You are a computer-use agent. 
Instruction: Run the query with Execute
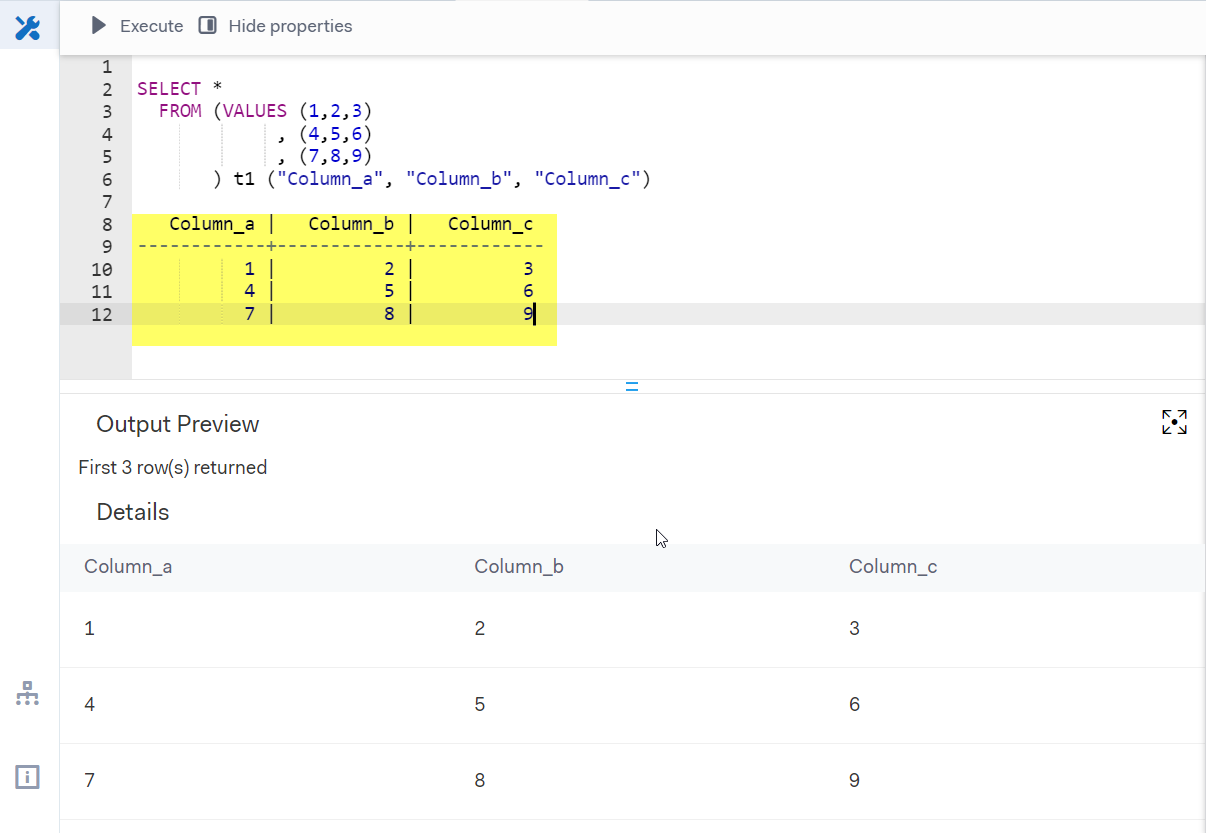[x=137, y=26]
